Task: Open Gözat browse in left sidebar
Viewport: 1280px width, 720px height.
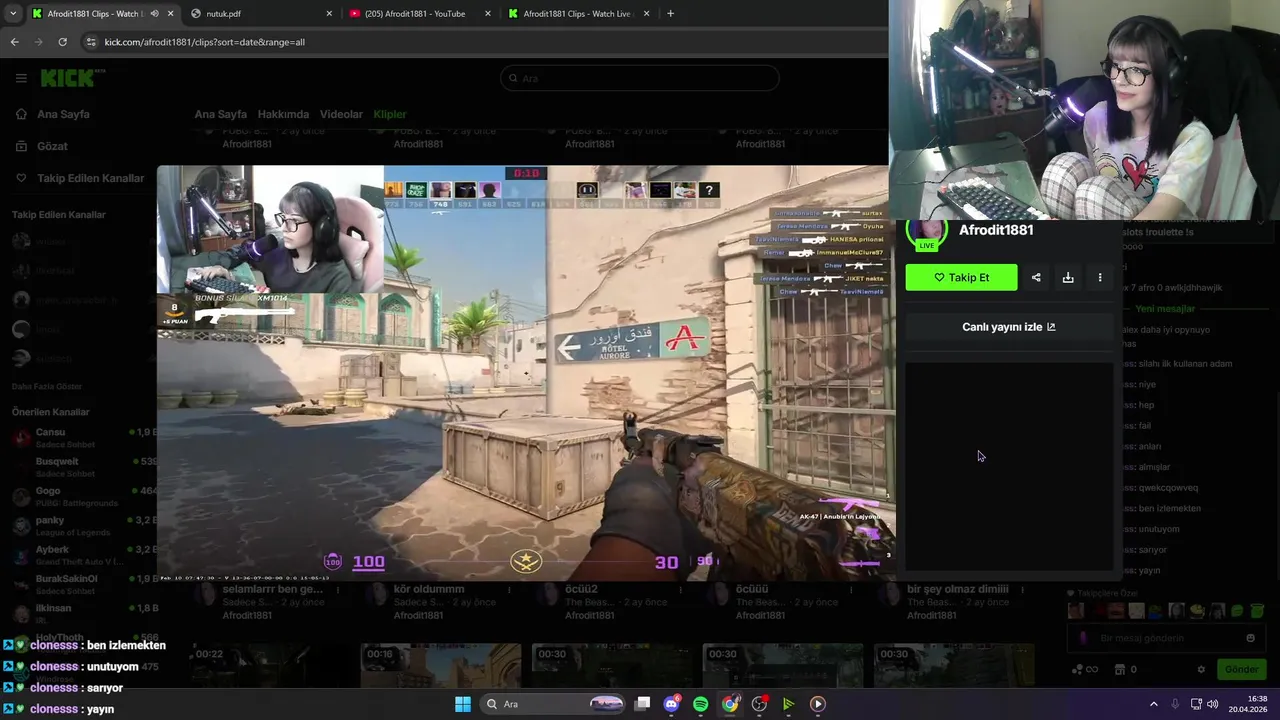Action: click(x=42, y=146)
